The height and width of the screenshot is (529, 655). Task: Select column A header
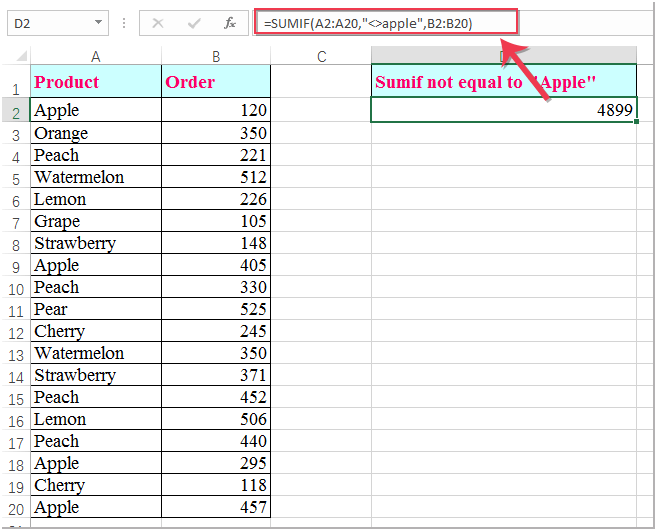click(95, 57)
